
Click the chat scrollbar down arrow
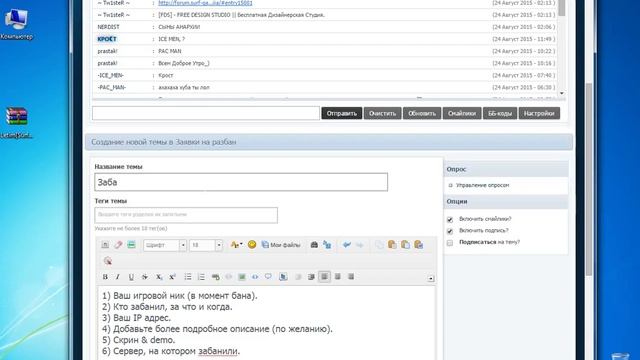(x=562, y=93)
